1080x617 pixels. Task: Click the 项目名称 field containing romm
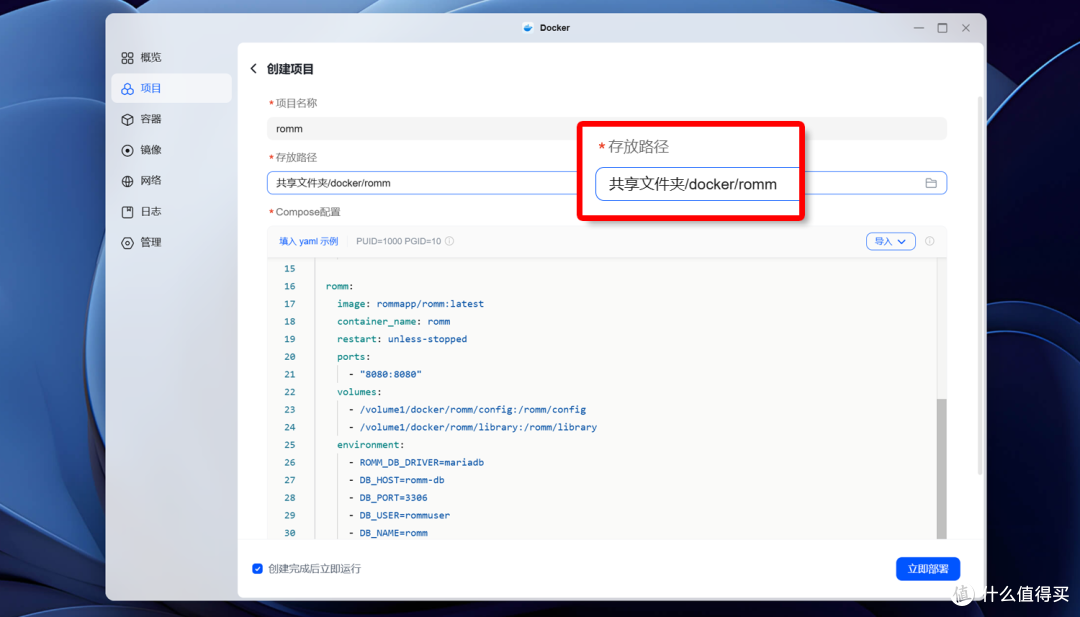[x=607, y=129]
